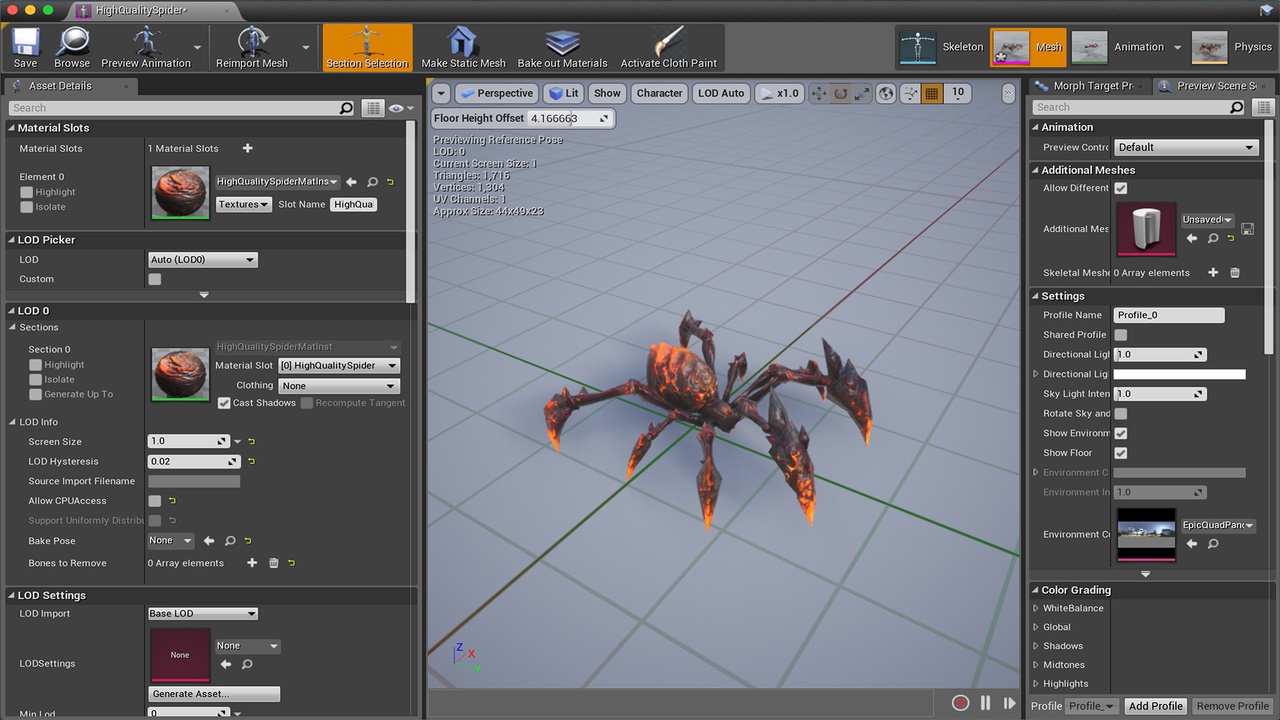1280x720 pixels.
Task: Pause the preview playback
Action: (986, 703)
